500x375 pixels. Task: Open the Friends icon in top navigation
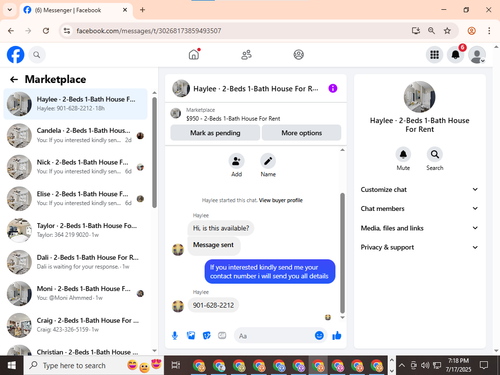coord(246,55)
